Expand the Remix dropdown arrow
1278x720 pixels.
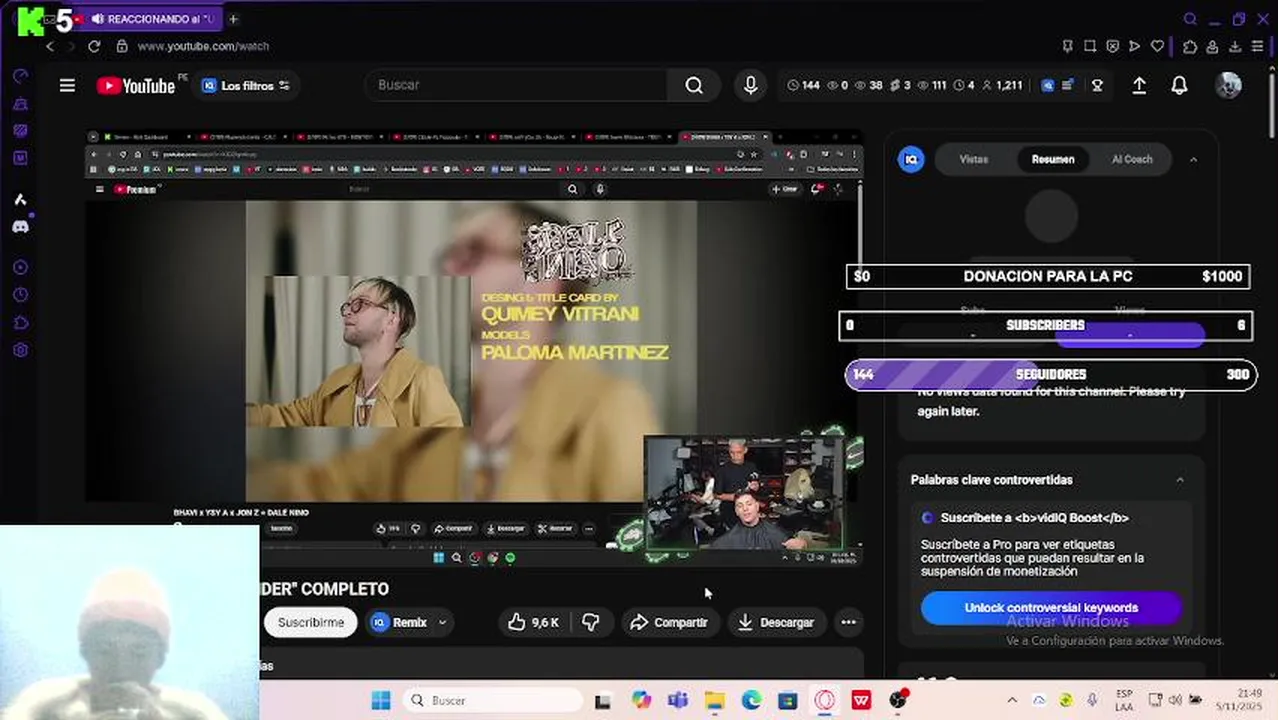tap(442, 622)
